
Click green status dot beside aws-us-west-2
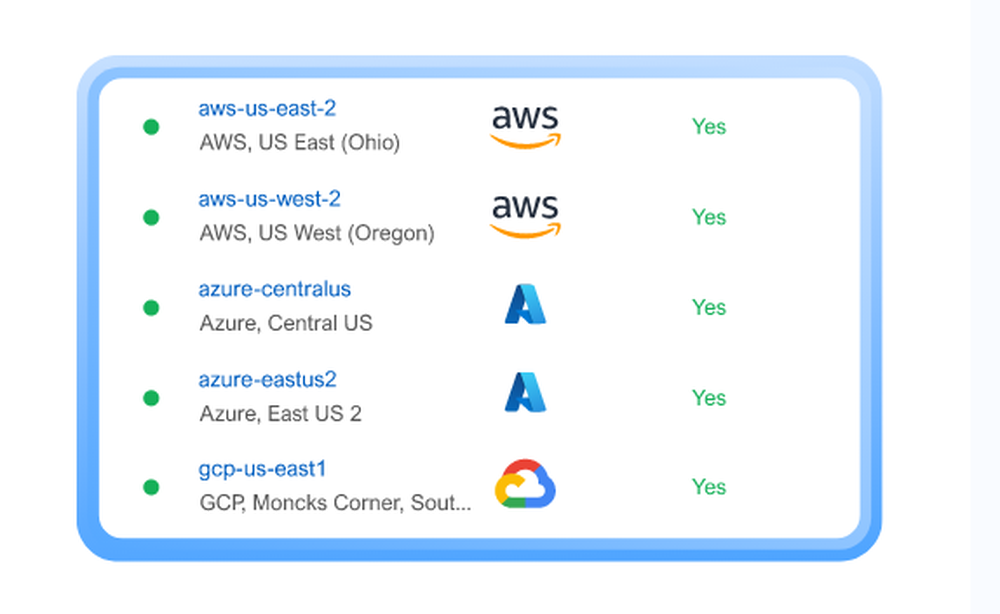tap(151, 217)
